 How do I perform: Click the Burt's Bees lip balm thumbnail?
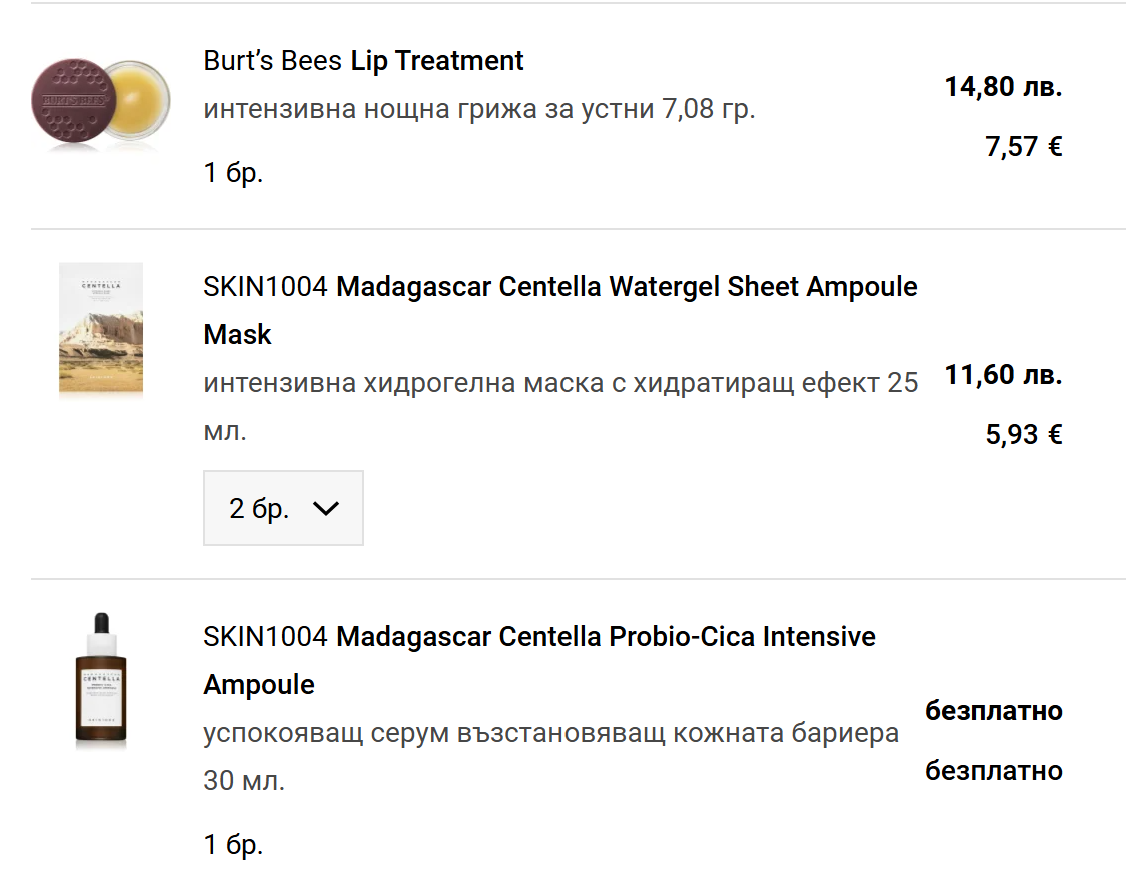tap(100, 105)
